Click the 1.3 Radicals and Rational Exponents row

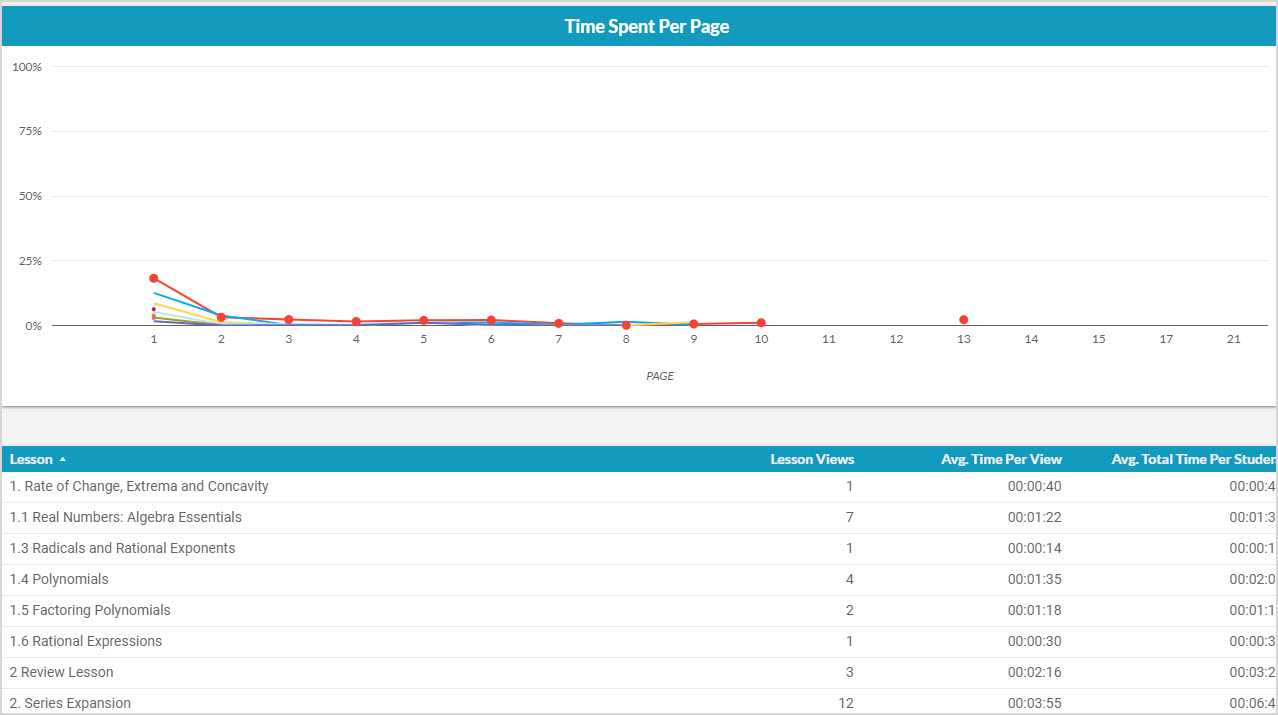tap(123, 549)
